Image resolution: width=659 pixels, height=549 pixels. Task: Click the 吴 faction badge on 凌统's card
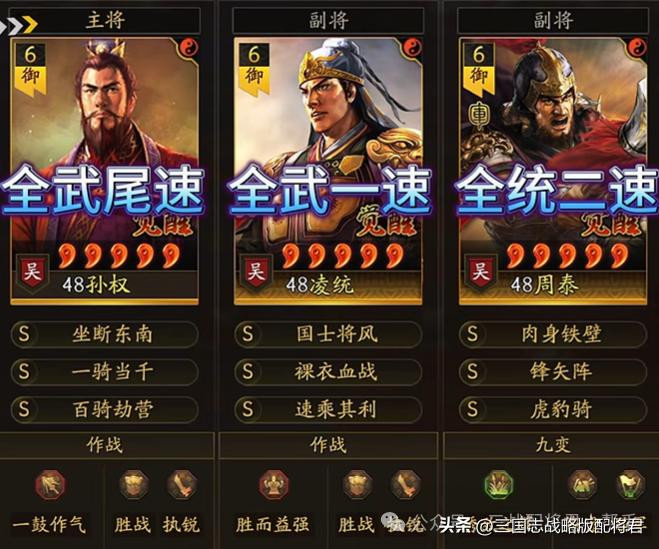(x=256, y=272)
